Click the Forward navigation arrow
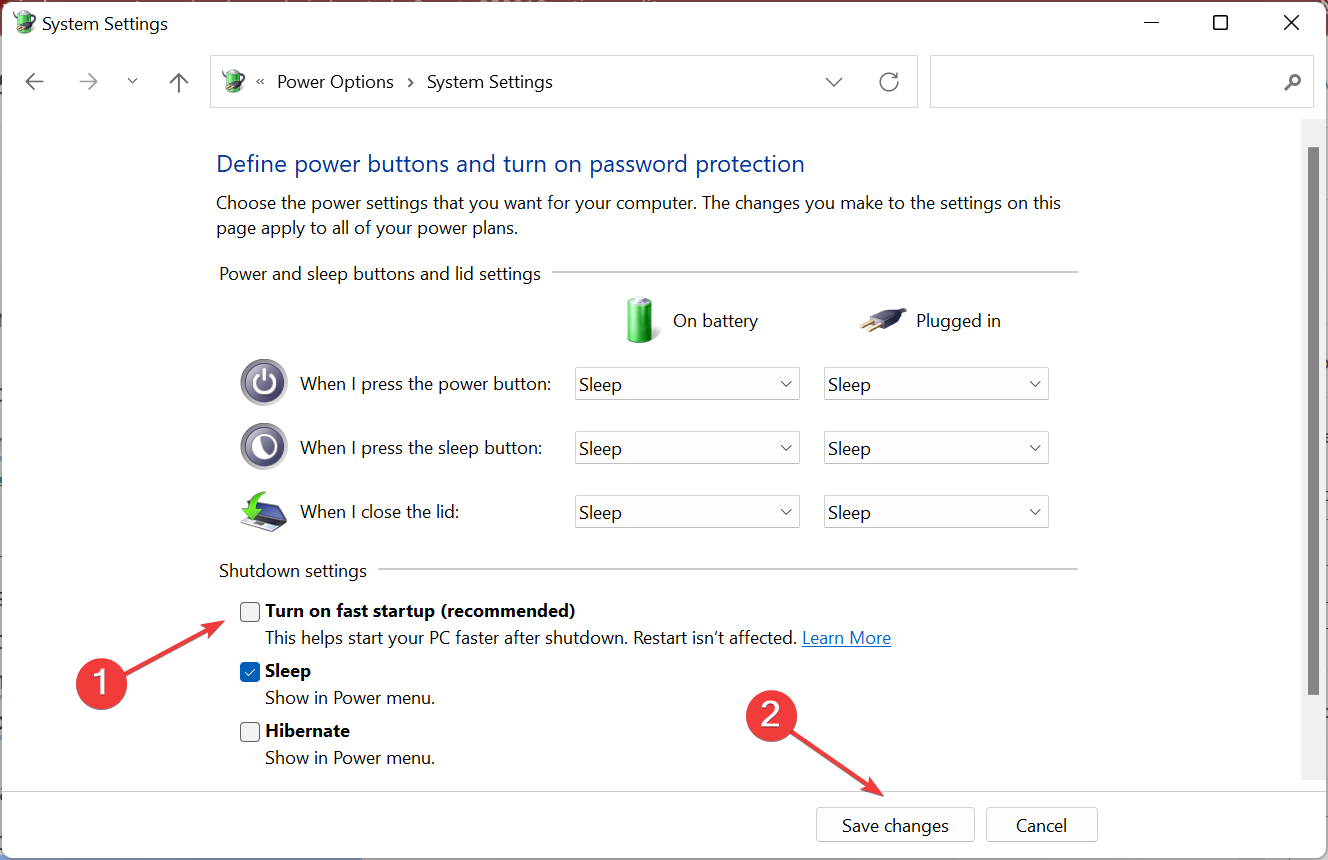Screen dimensions: 1328x860 (89, 82)
